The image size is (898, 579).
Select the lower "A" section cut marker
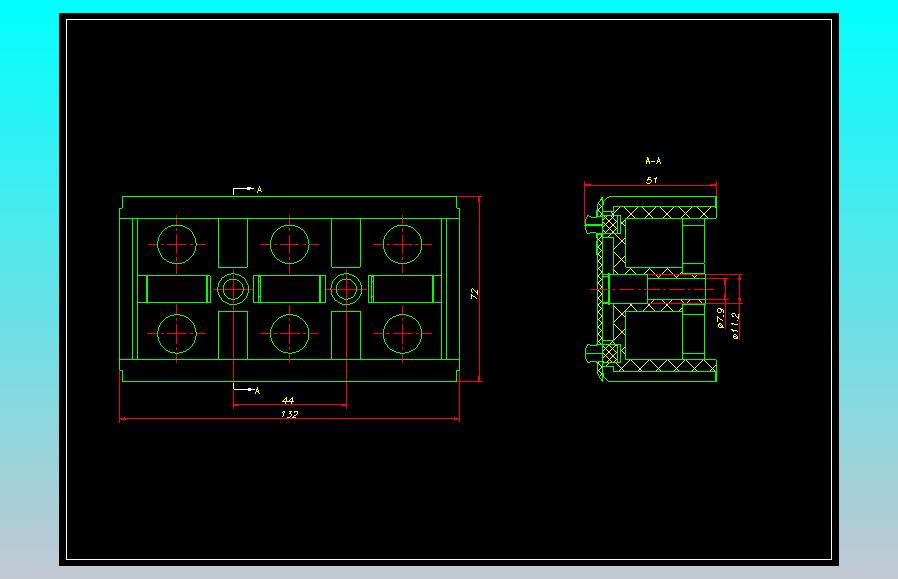point(257,391)
